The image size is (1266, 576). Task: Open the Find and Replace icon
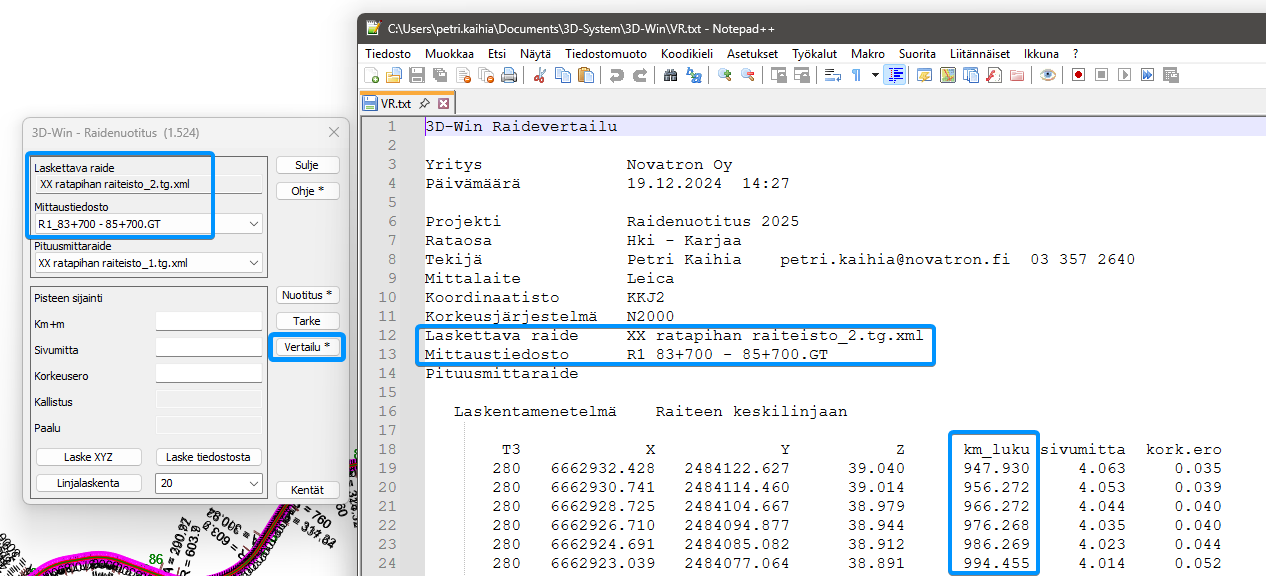(x=694, y=75)
